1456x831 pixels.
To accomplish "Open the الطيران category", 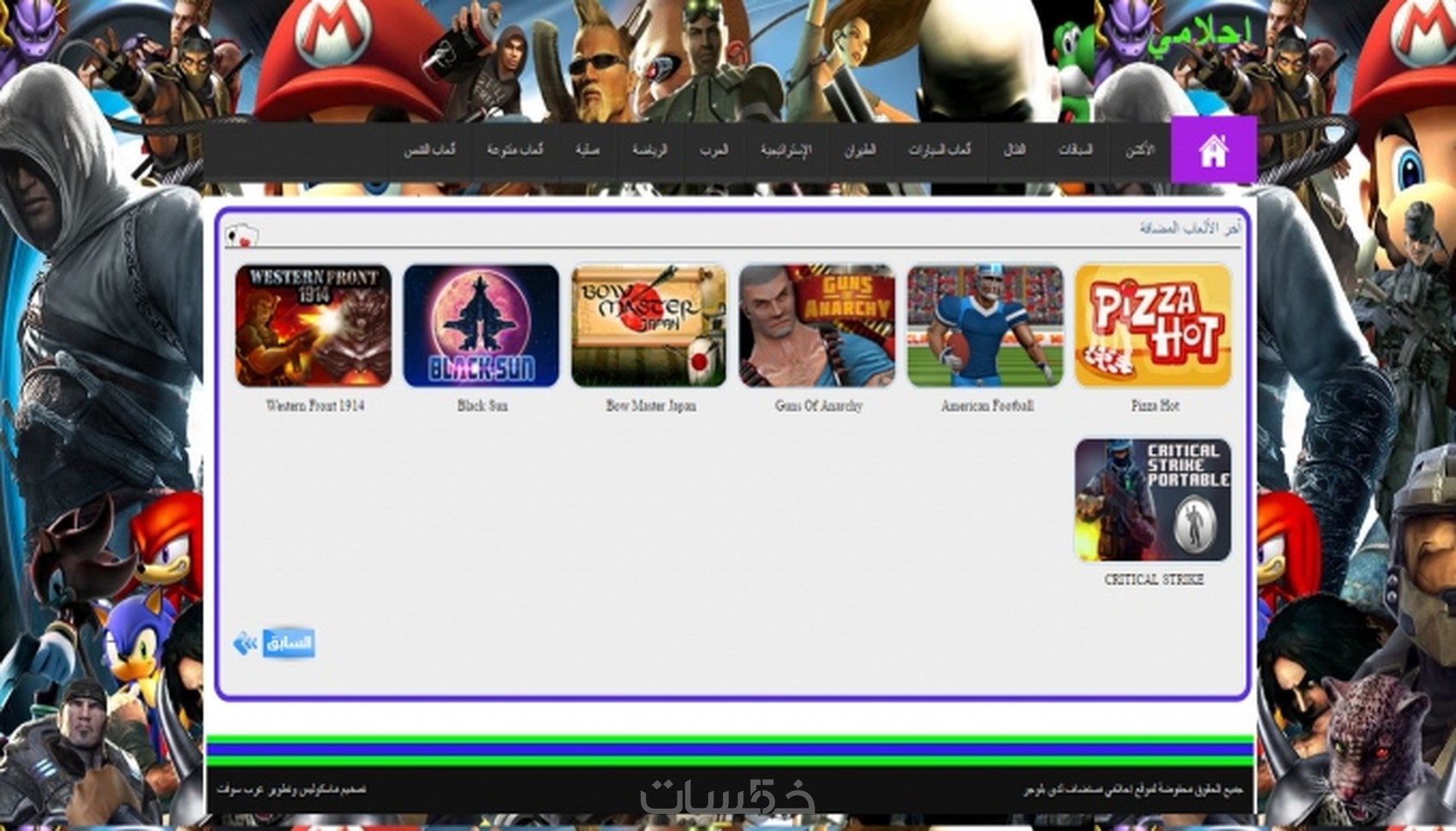I will click(860, 150).
